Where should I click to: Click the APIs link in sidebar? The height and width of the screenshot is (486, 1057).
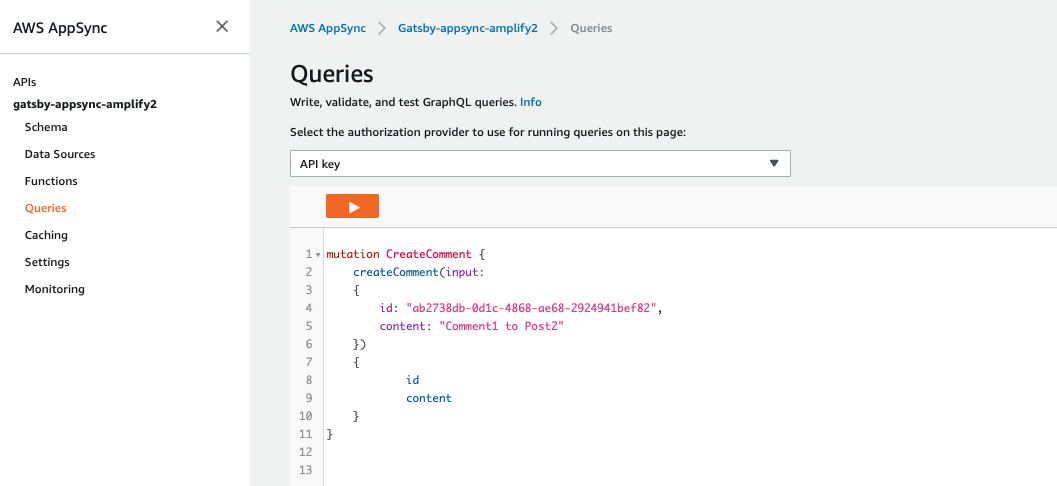(25, 82)
